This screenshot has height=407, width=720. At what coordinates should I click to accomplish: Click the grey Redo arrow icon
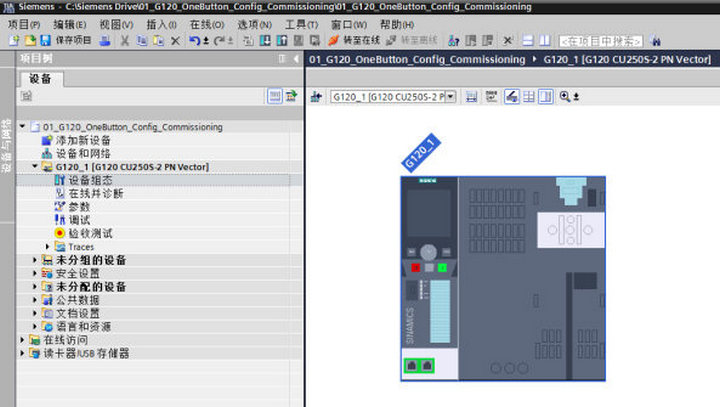[219, 41]
